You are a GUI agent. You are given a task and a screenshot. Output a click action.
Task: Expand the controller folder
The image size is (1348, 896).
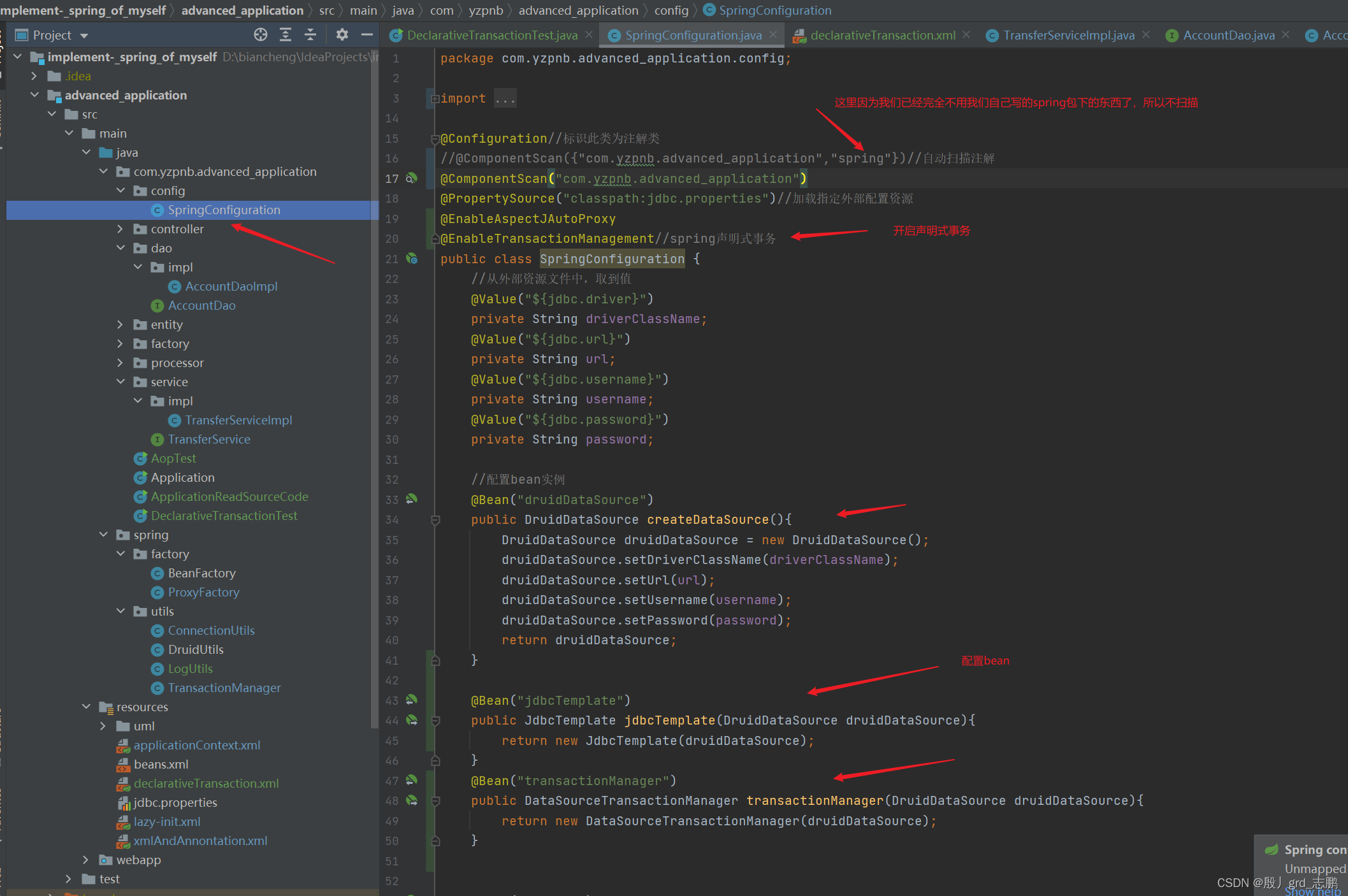[120, 229]
